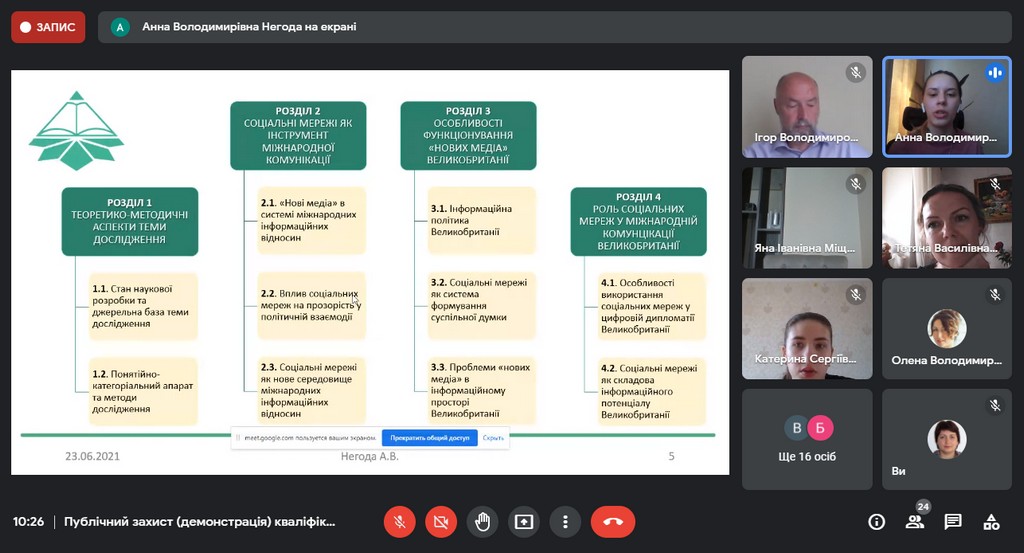1024x553 pixels.
Task: Turn on the camera button
Action: pyautogui.click(x=441, y=521)
